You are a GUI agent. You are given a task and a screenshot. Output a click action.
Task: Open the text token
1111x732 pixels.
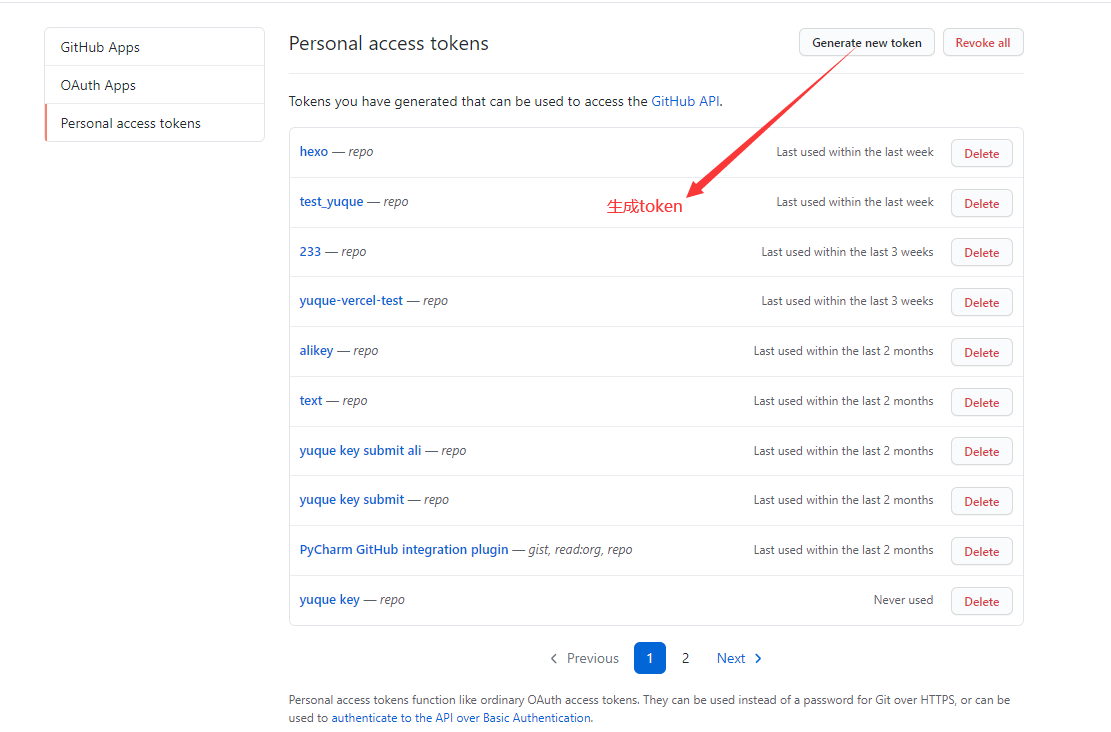[x=310, y=400]
